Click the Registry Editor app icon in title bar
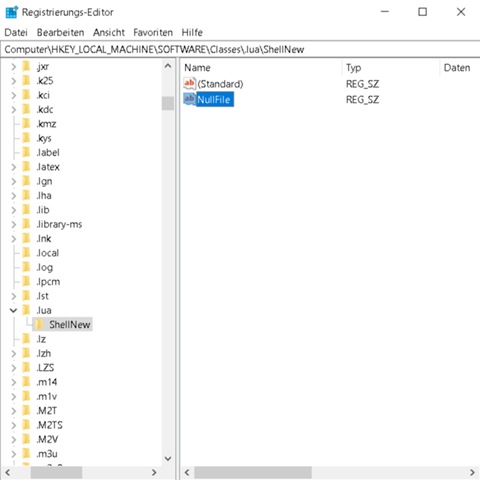This screenshot has width=480, height=480. (x=12, y=12)
